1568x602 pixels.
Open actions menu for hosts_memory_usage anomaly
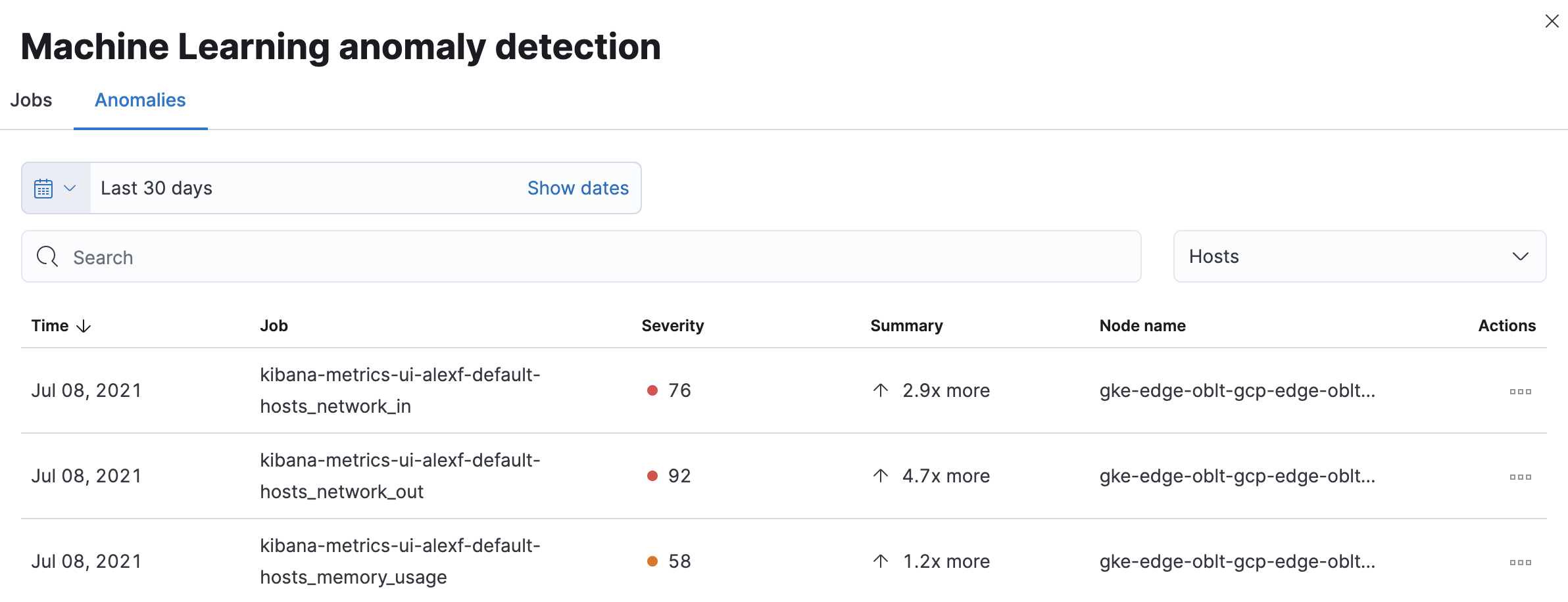[x=1521, y=562]
